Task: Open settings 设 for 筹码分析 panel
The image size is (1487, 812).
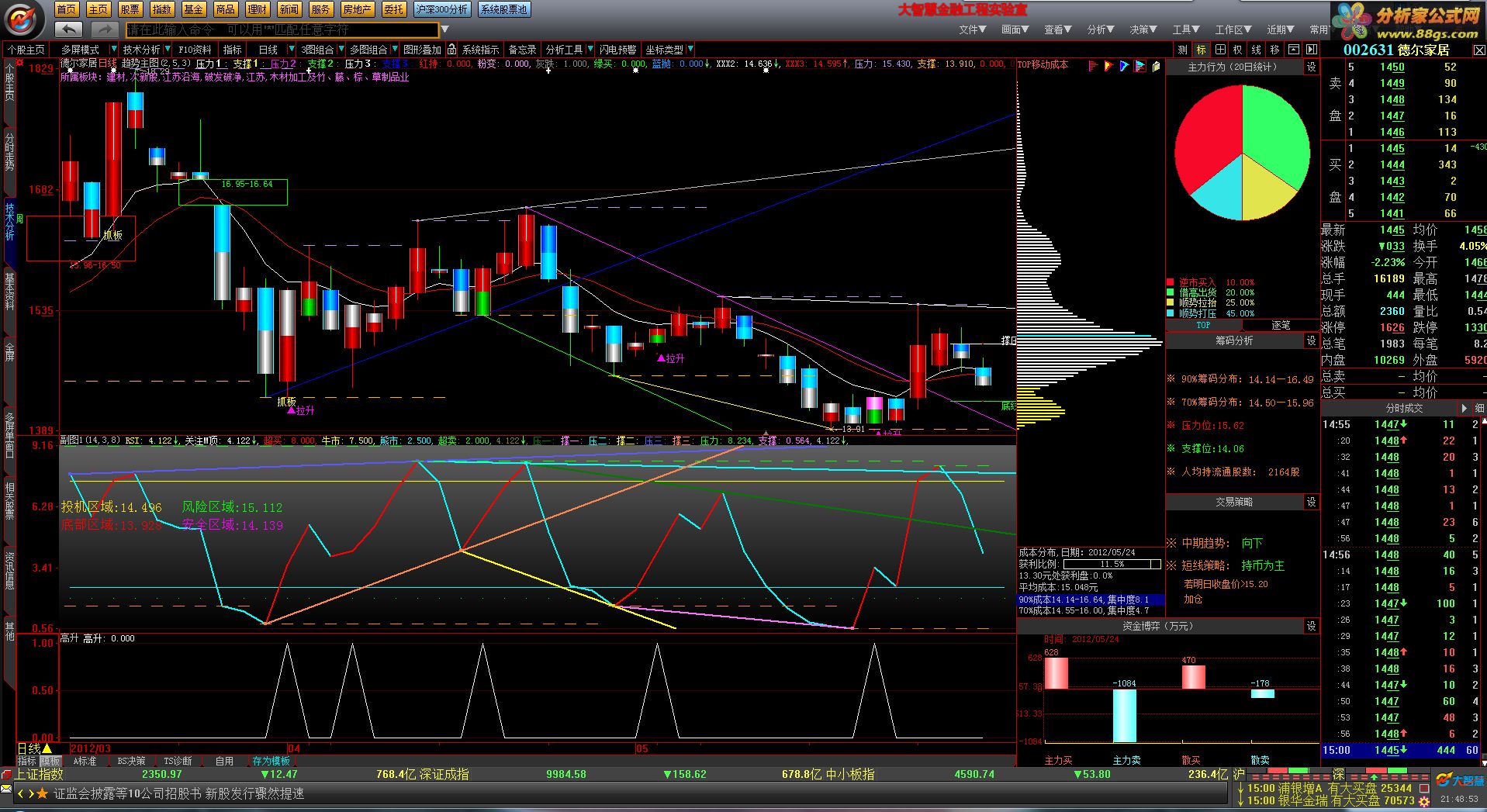Action: tap(1311, 340)
